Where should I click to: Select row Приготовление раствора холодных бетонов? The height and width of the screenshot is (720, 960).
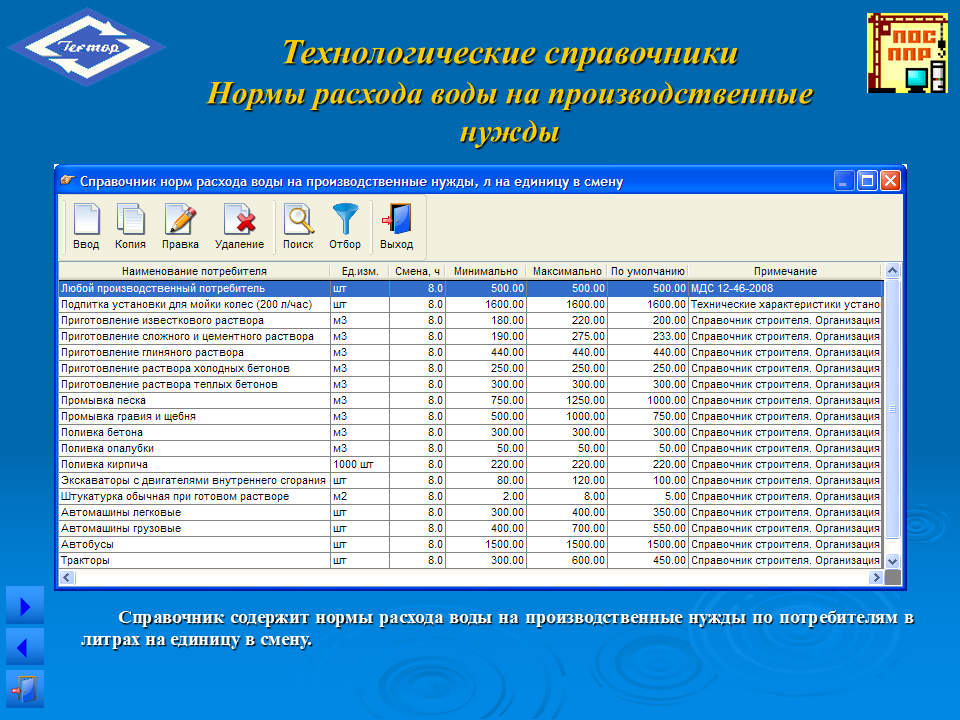tap(470, 368)
